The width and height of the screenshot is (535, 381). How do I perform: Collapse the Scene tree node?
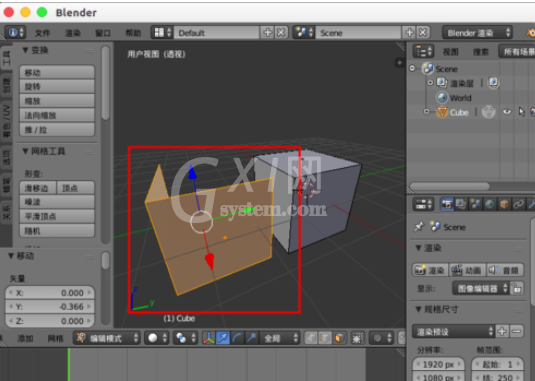click(x=413, y=68)
